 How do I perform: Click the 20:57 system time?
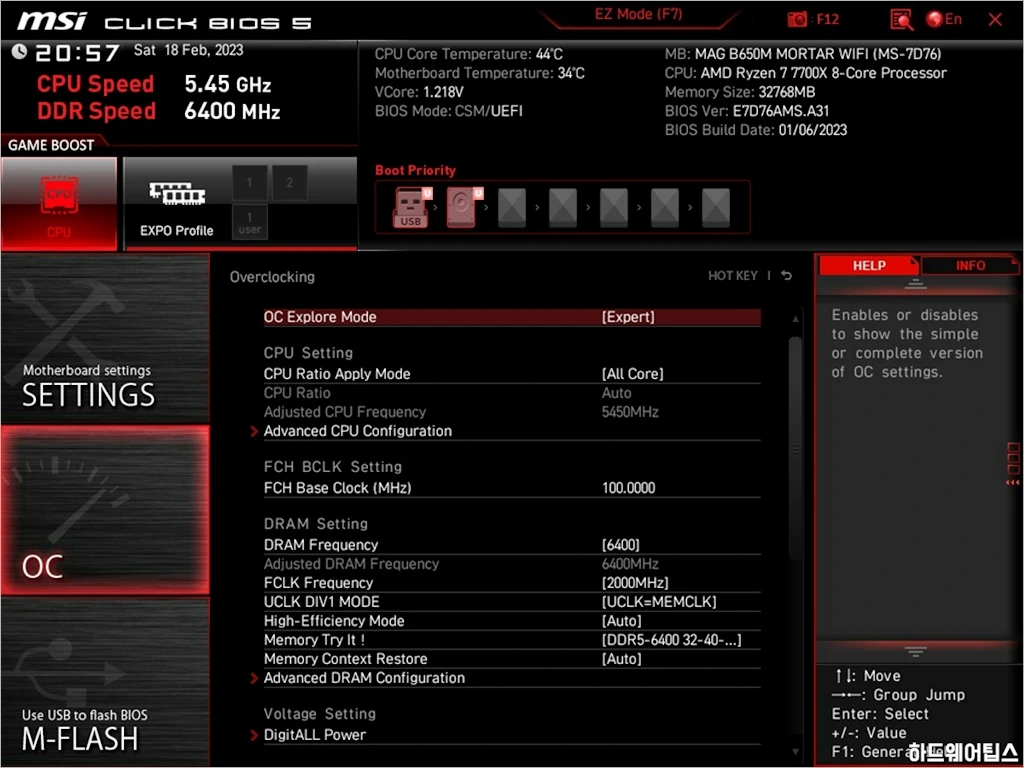[77, 52]
